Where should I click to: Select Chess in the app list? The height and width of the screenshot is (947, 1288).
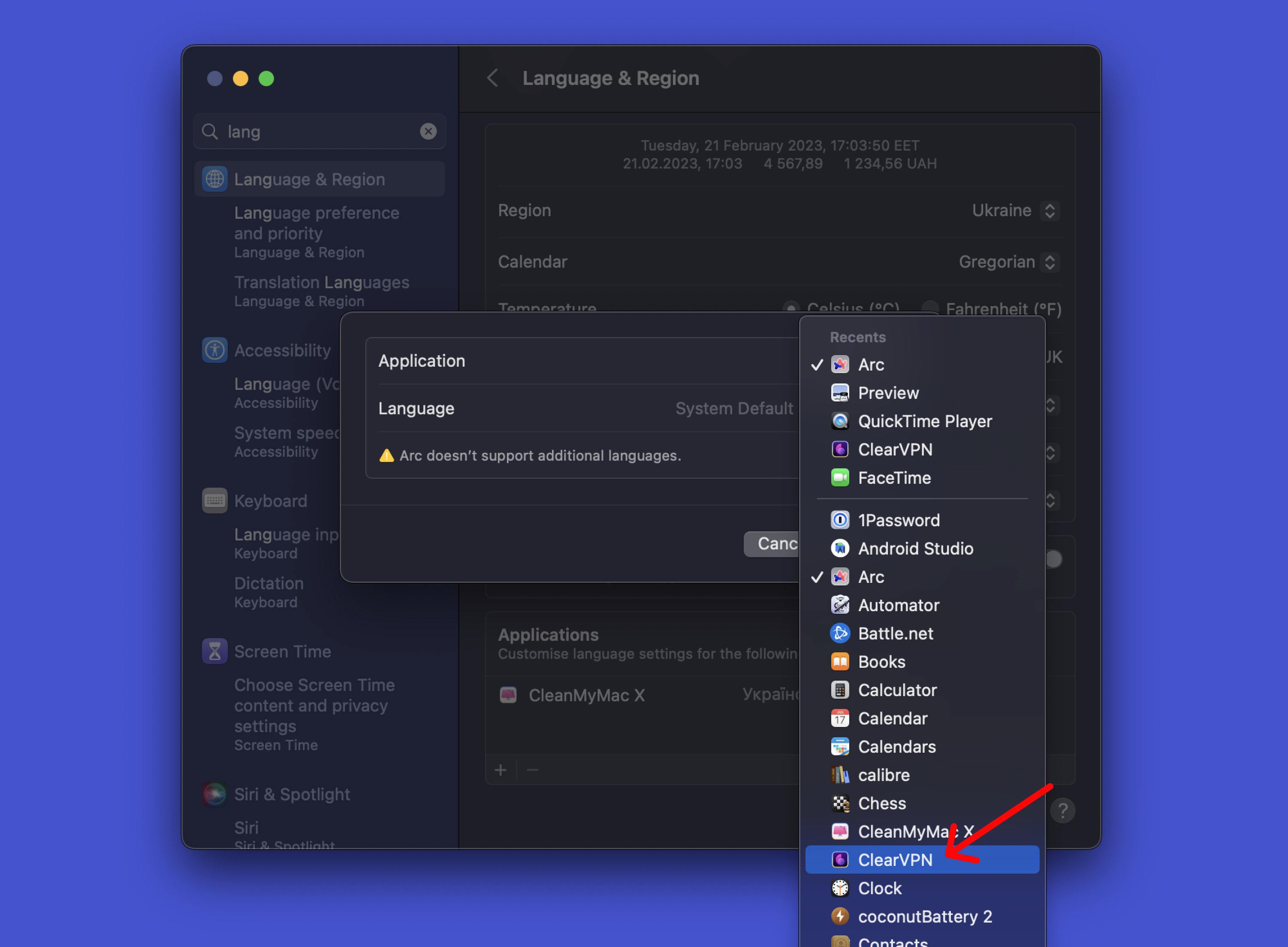[922, 803]
